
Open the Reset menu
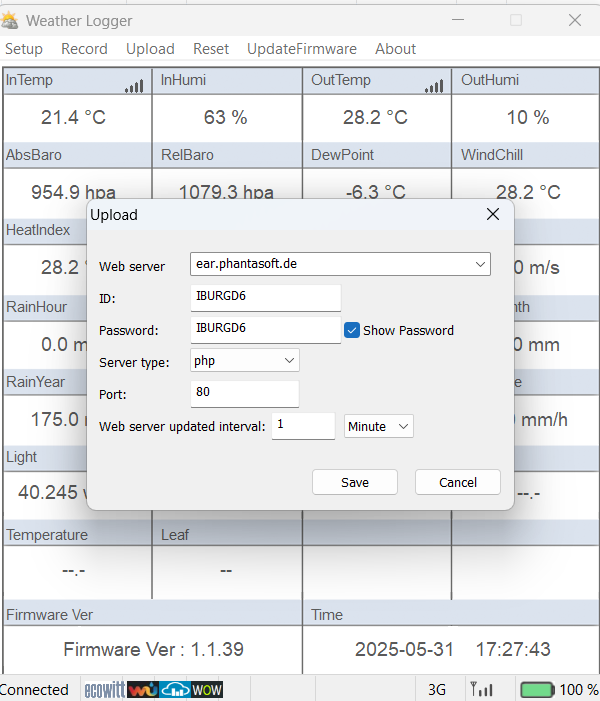pyautogui.click(x=211, y=49)
